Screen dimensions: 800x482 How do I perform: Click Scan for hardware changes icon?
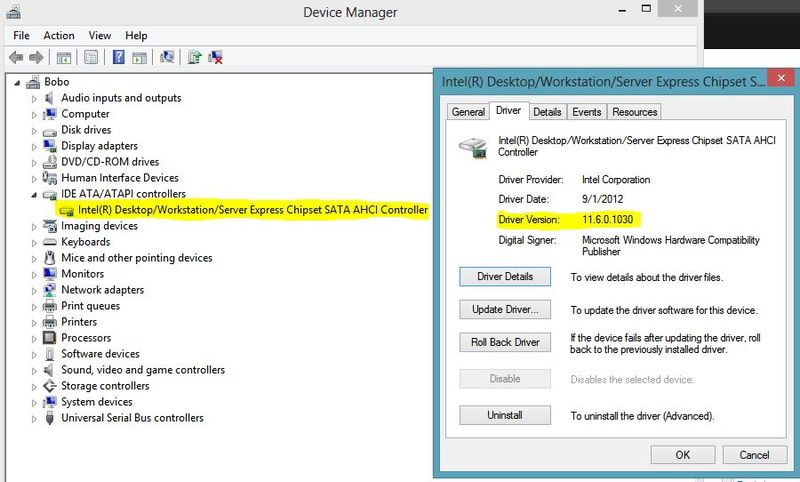[167, 57]
